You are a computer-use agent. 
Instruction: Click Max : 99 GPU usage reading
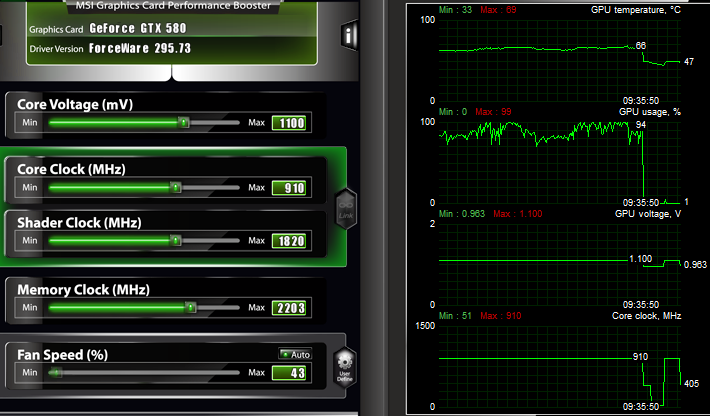pyautogui.click(x=493, y=111)
